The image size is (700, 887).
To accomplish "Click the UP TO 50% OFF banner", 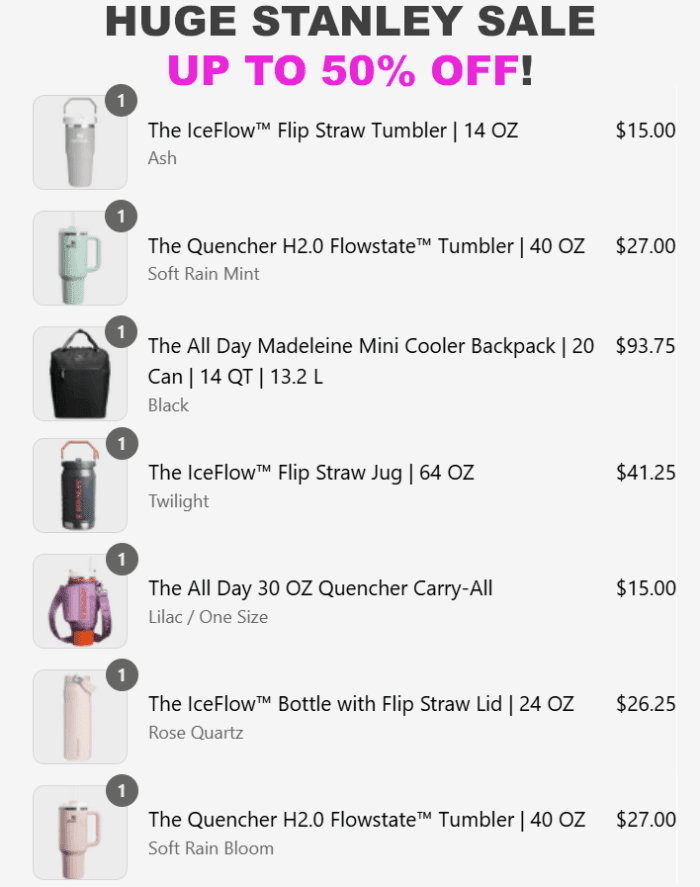I will pyautogui.click(x=350, y=70).
